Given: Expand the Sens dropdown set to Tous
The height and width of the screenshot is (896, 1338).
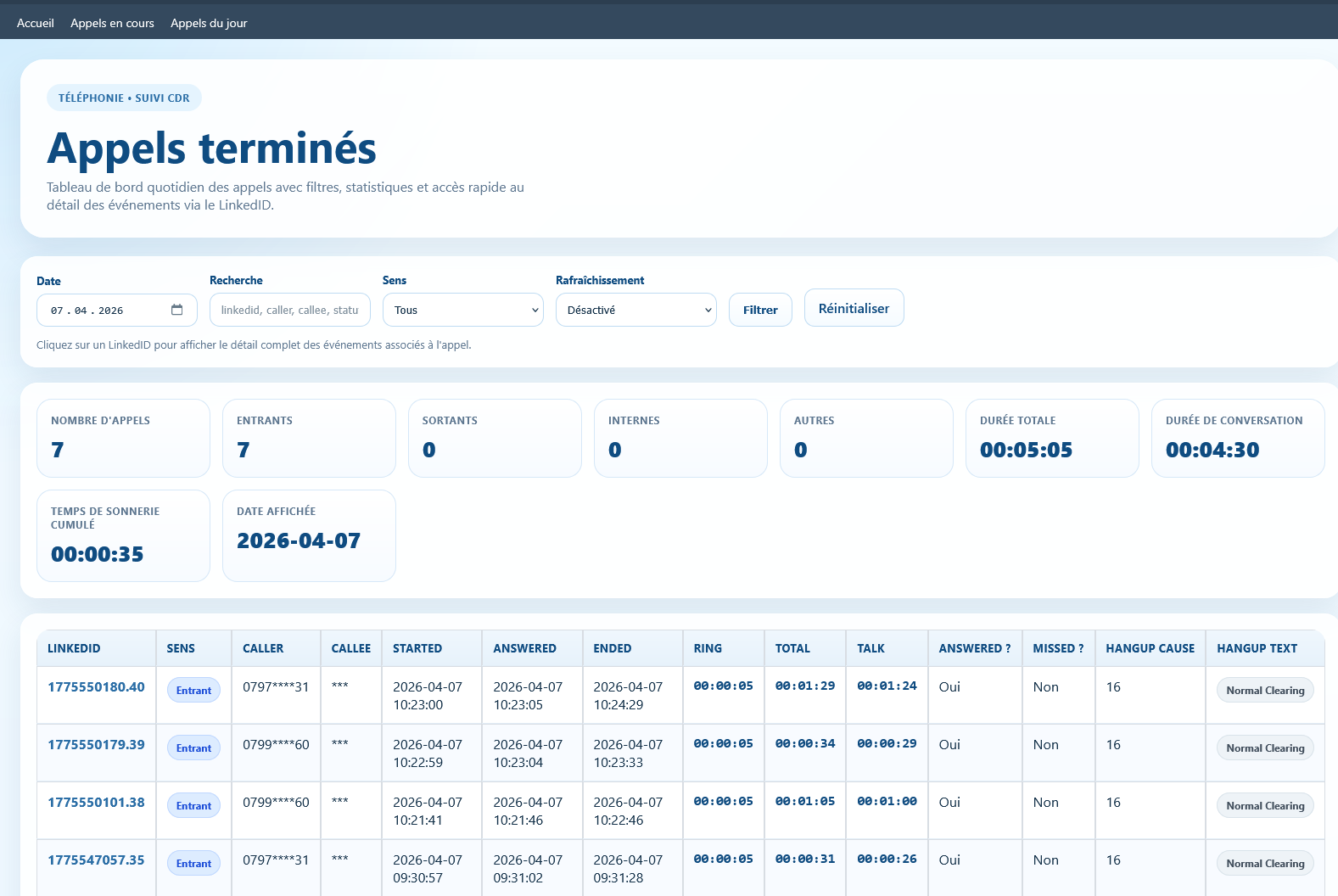Looking at the screenshot, I should click(463, 310).
